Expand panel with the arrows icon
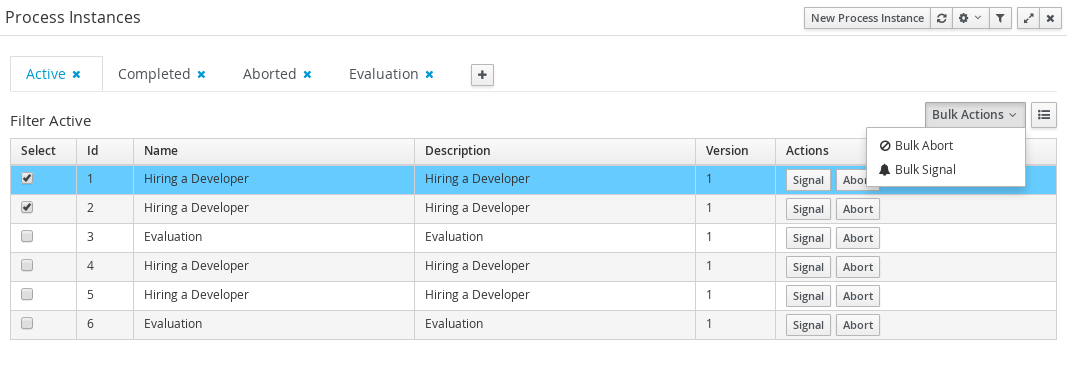Screen dimensions: 1067x369 pyautogui.click(x=1028, y=18)
